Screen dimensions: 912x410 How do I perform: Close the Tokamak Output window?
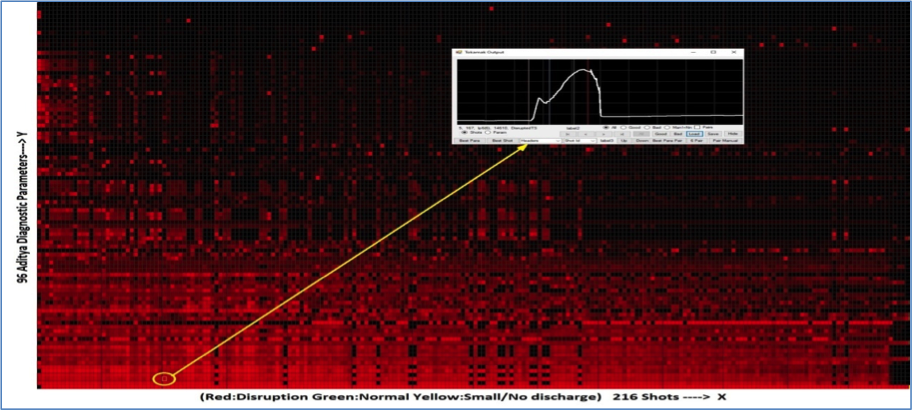[x=733, y=52]
